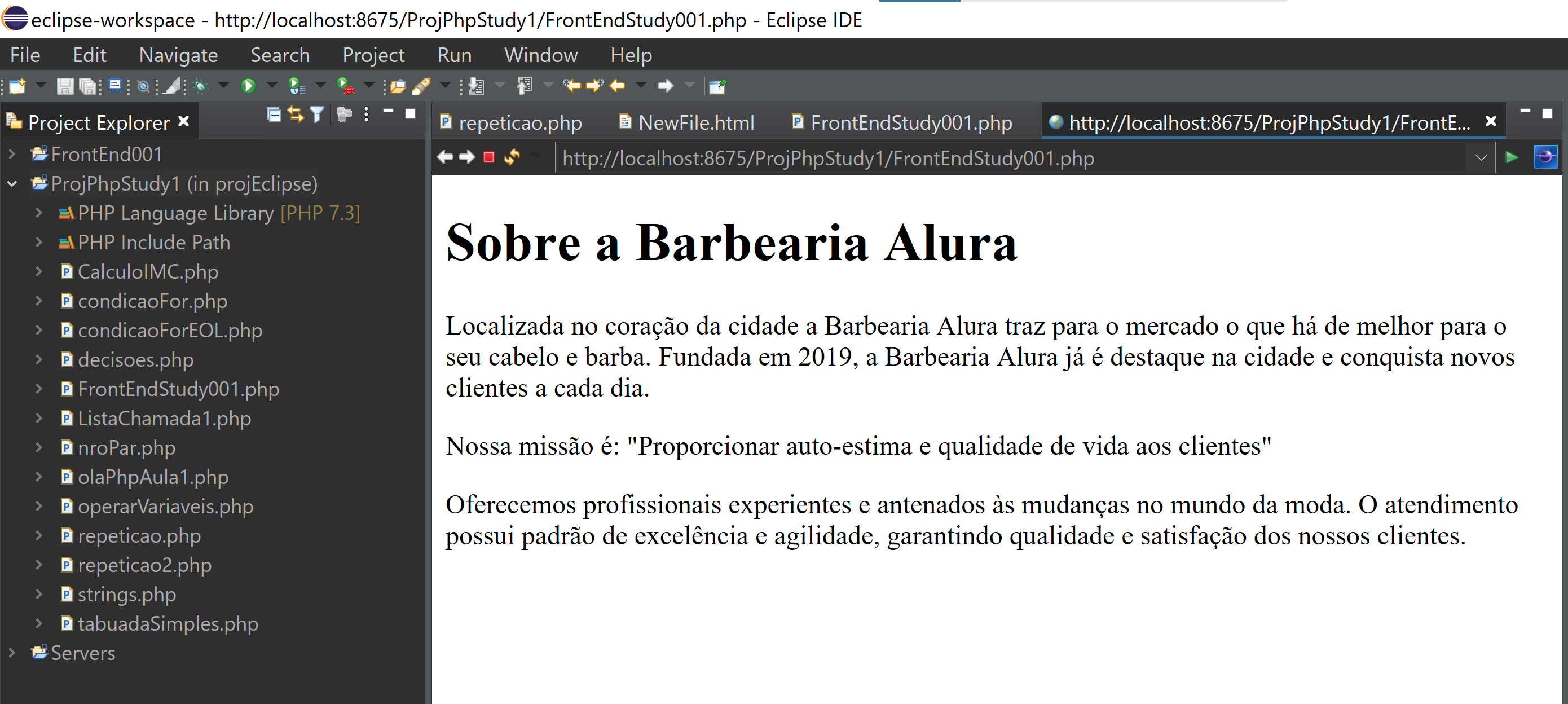Expand the Servers node
The width and height of the screenshot is (1568, 704).
click(x=12, y=652)
